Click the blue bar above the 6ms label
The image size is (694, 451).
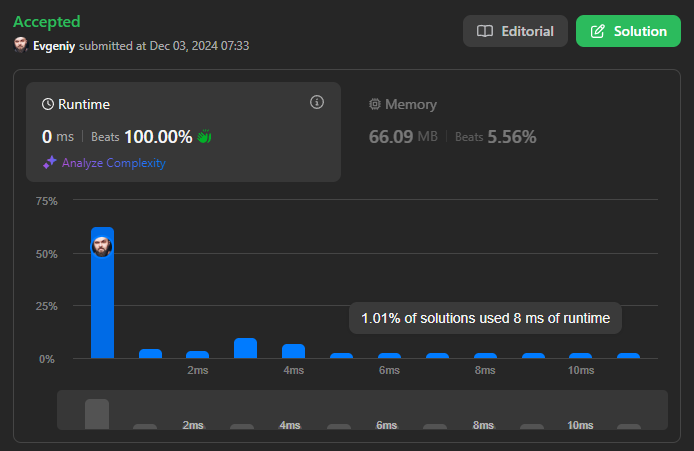pos(389,355)
